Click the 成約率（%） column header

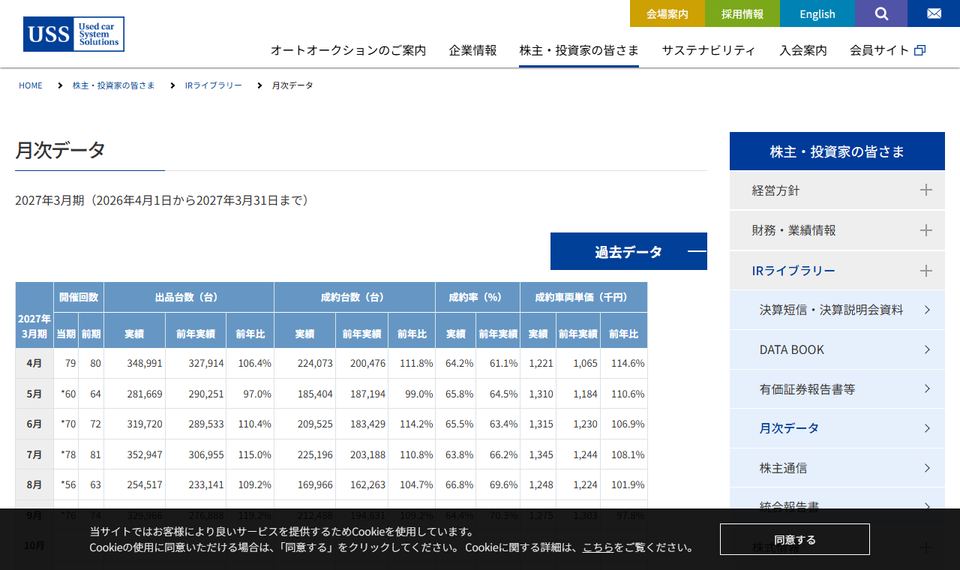tap(478, 297)
